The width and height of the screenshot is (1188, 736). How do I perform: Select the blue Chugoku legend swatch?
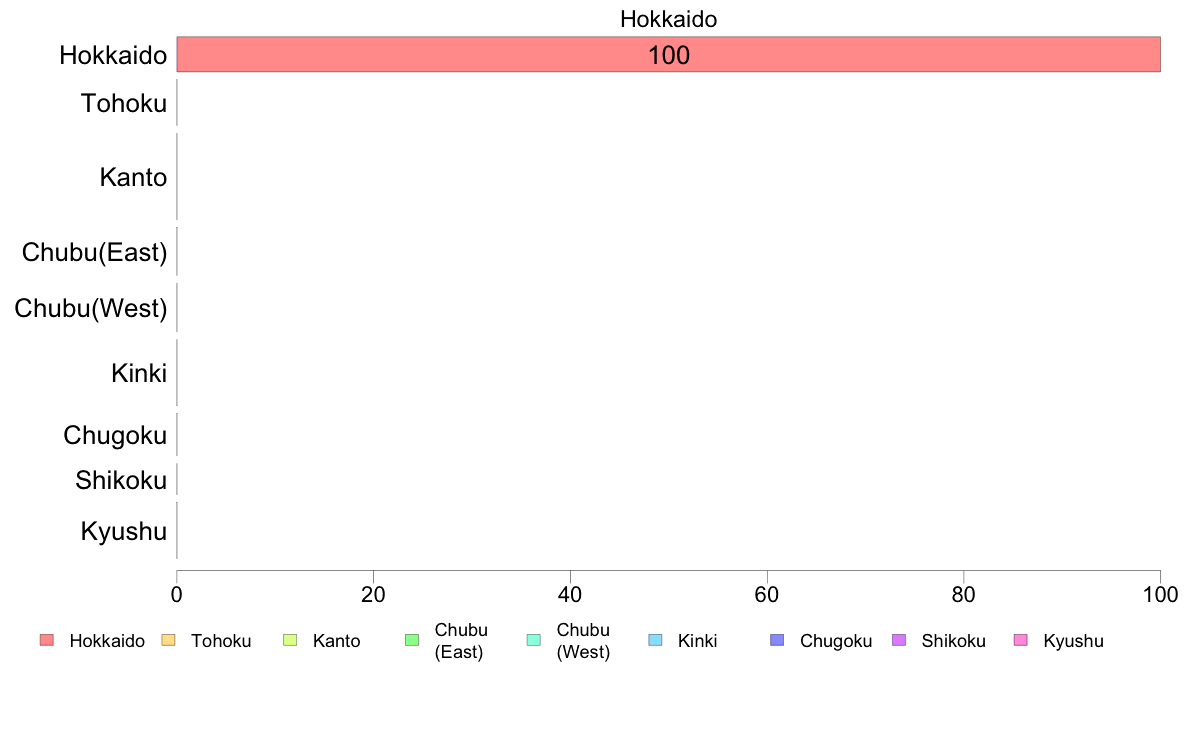(x=777, y=640)
